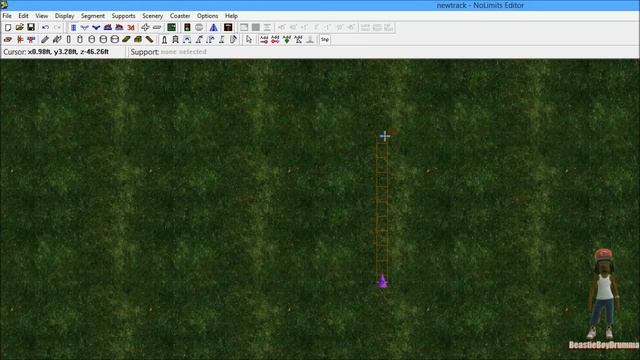Click the gray globe toolbar icon

coord(199,27)
